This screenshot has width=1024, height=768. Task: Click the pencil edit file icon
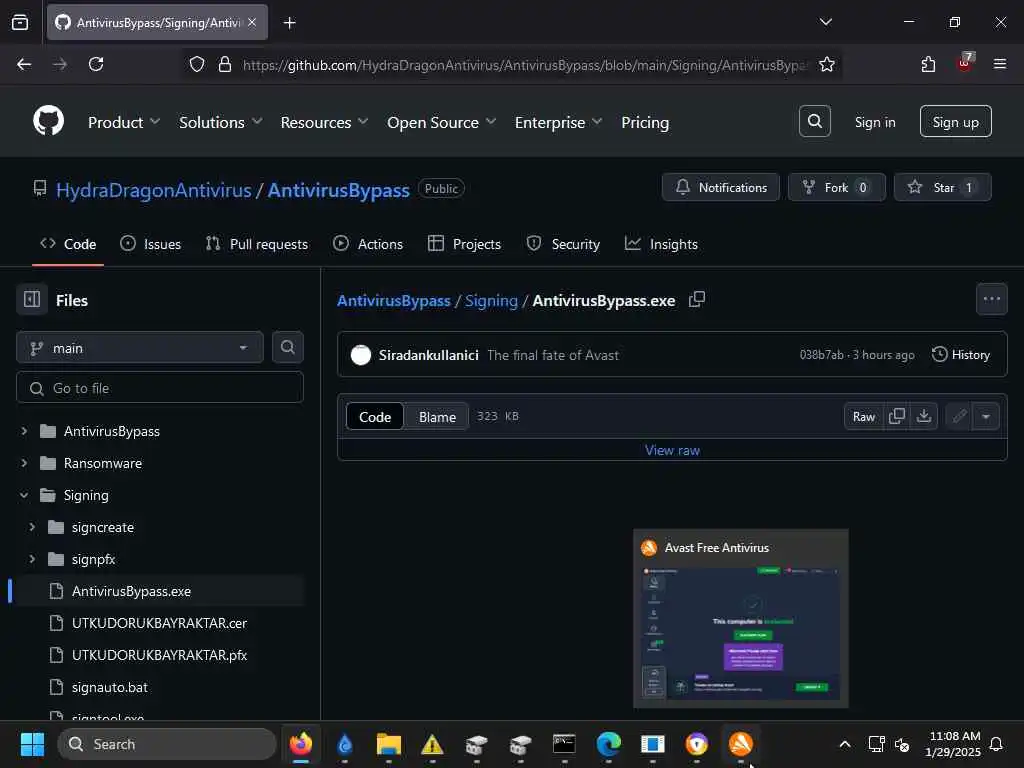(959, 416)
